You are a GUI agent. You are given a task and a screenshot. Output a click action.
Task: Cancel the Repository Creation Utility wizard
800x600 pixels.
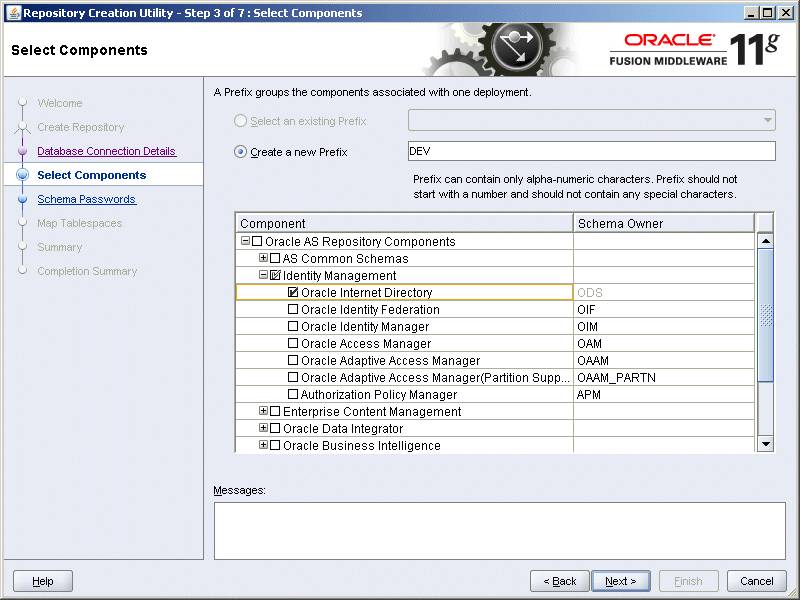[757, 581]
